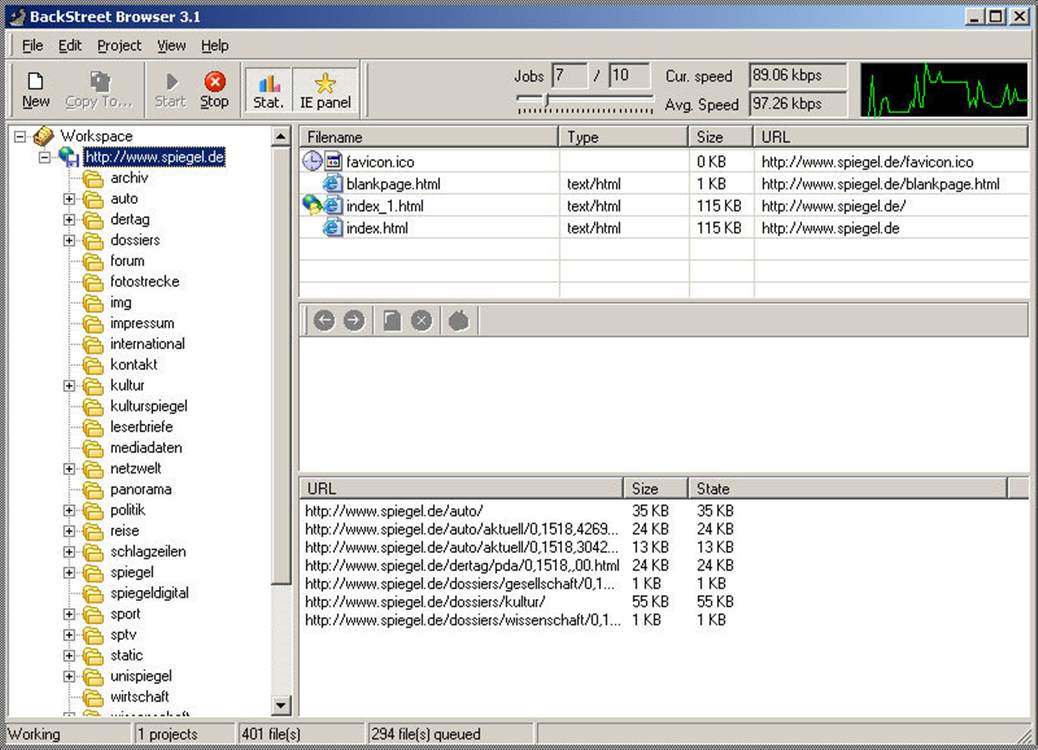Click the spiegel.de project globe icon
Viewport: 1038px width, 750px height.
click(x=68, y=157)
